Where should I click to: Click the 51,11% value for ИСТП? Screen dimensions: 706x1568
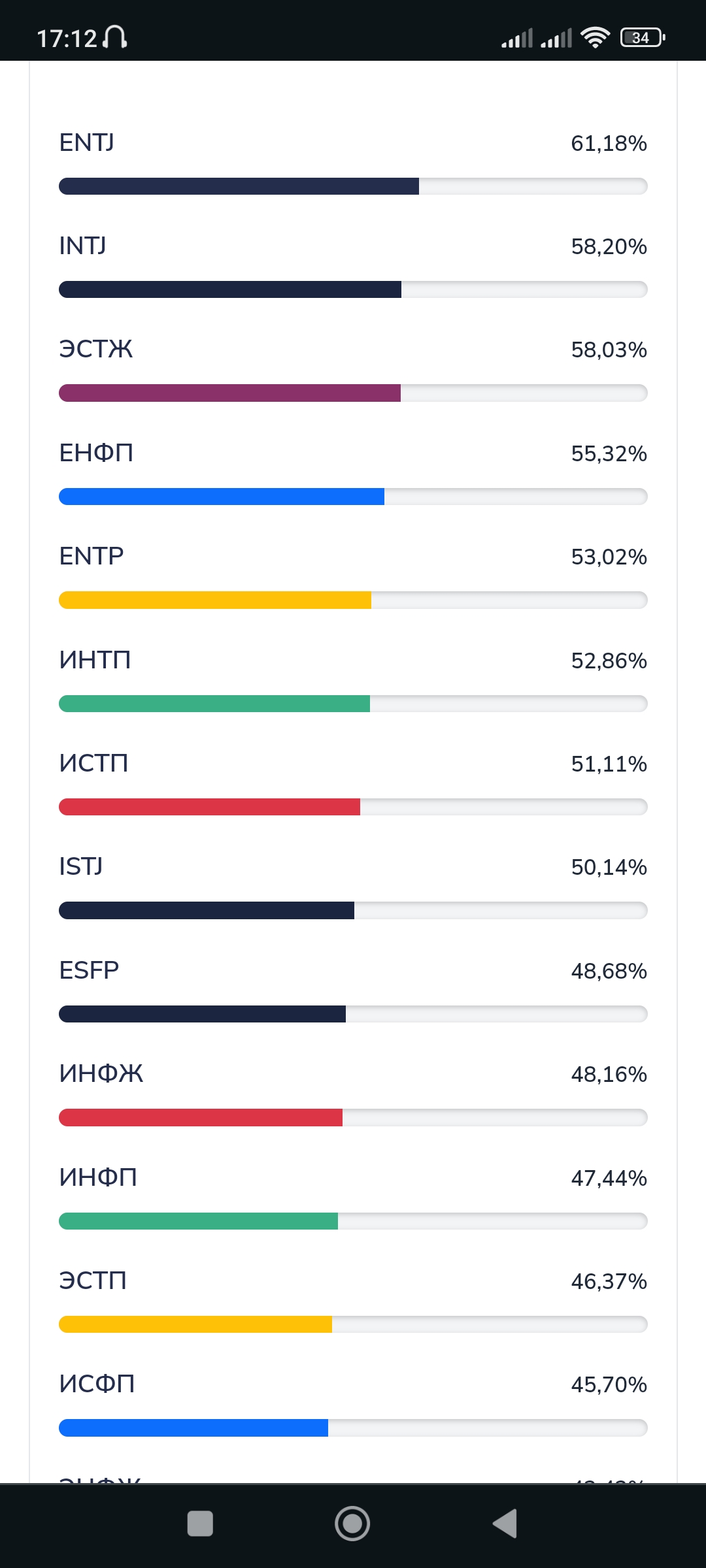pyautogui.click(x=609, y=764)
